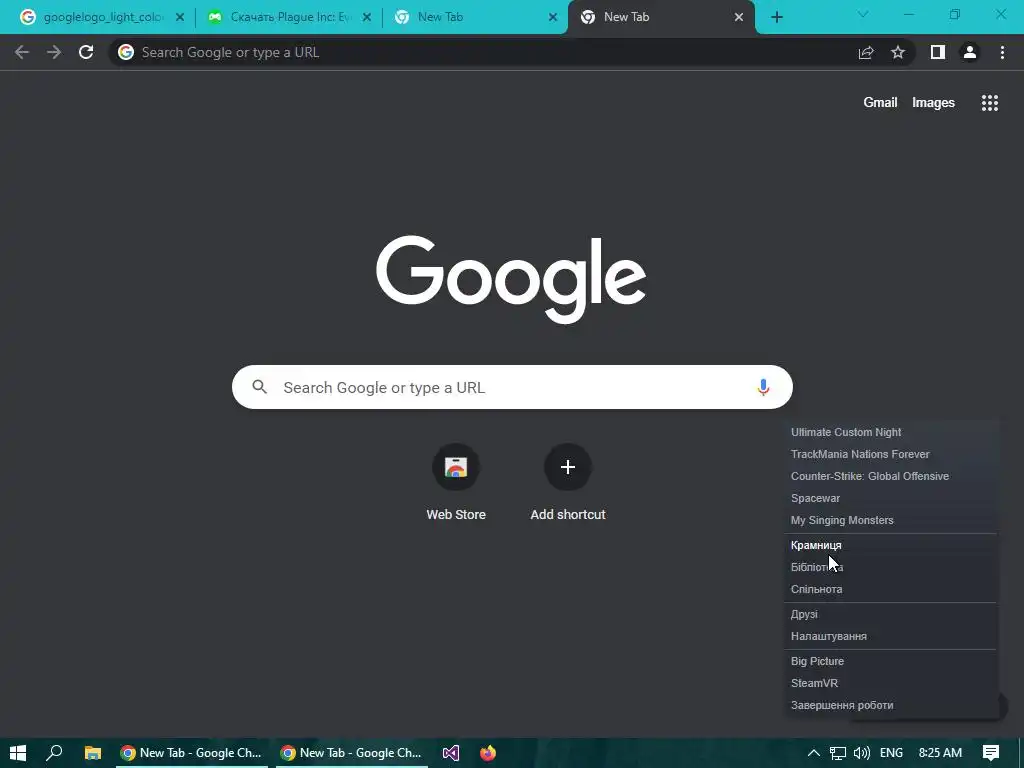Select SteamVR menu entry

point(891,683)
